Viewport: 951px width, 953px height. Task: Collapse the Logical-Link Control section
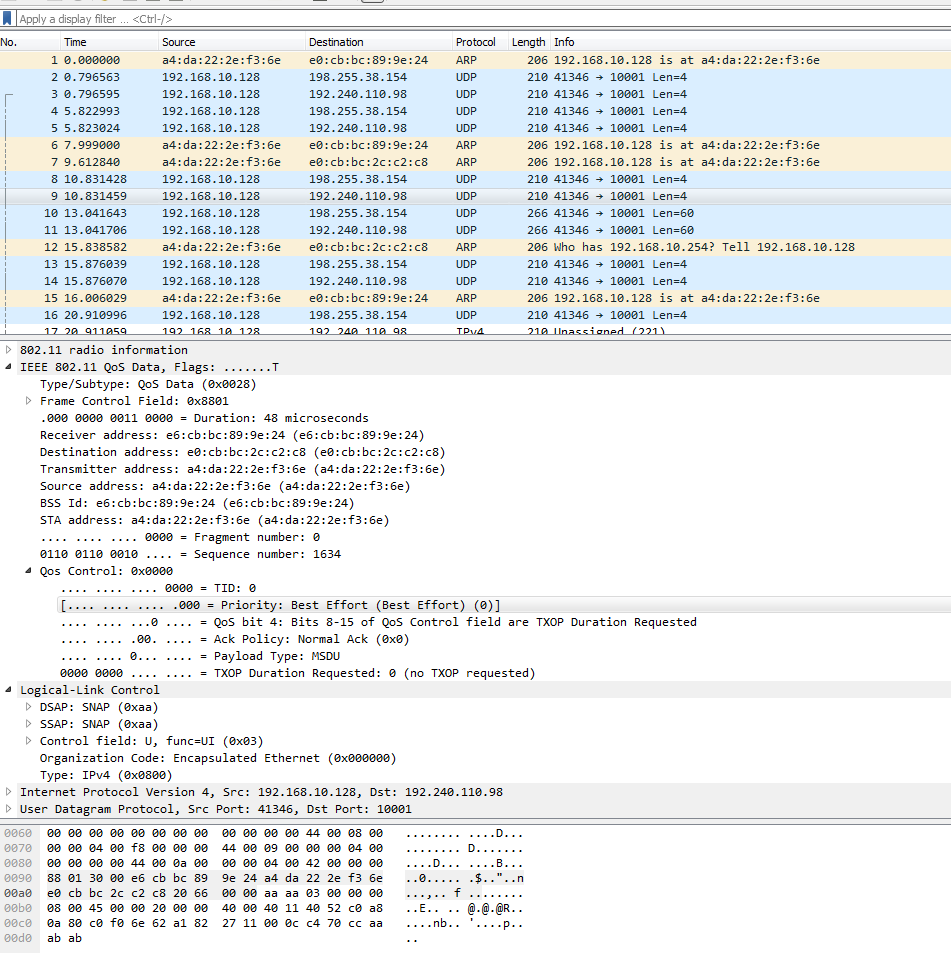coord(9,690)
